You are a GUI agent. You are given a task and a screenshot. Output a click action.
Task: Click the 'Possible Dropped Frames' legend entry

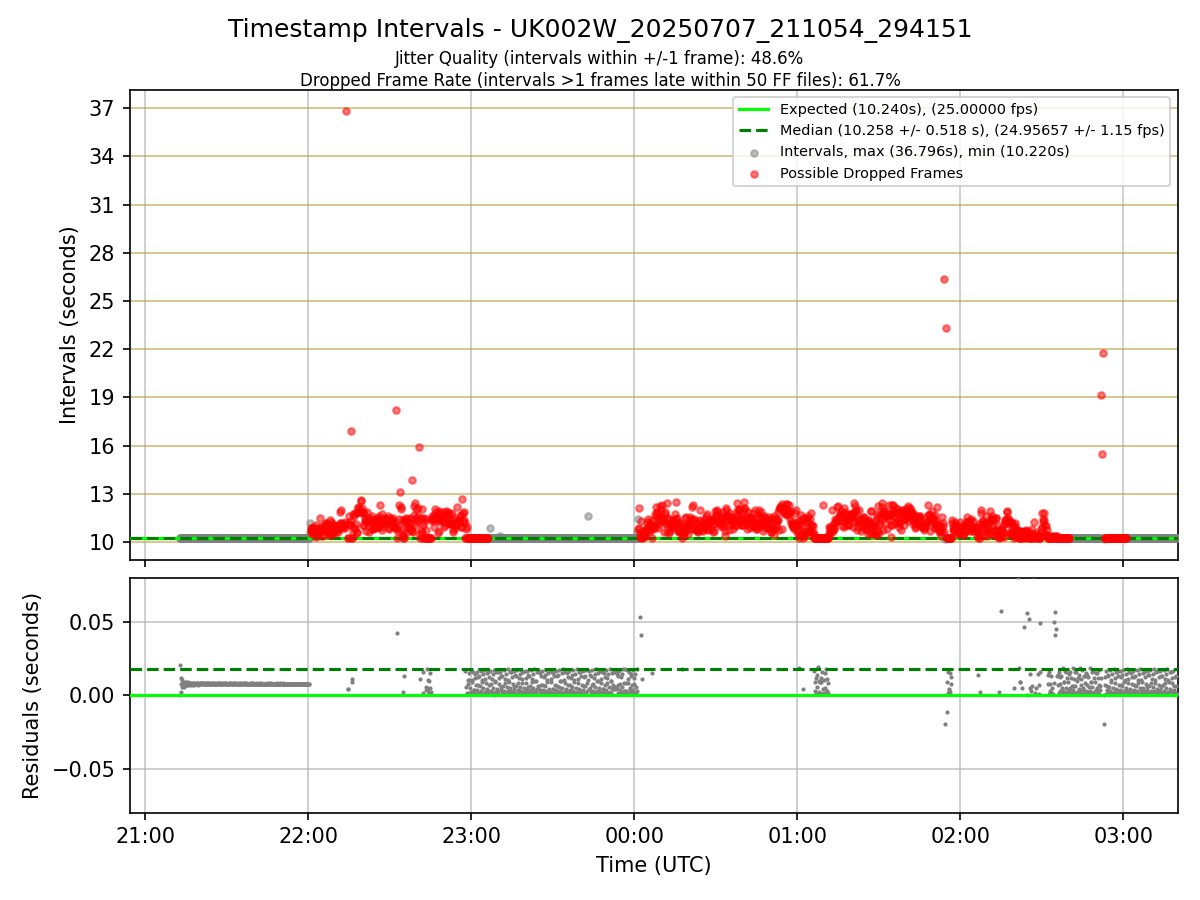(870, 173)
